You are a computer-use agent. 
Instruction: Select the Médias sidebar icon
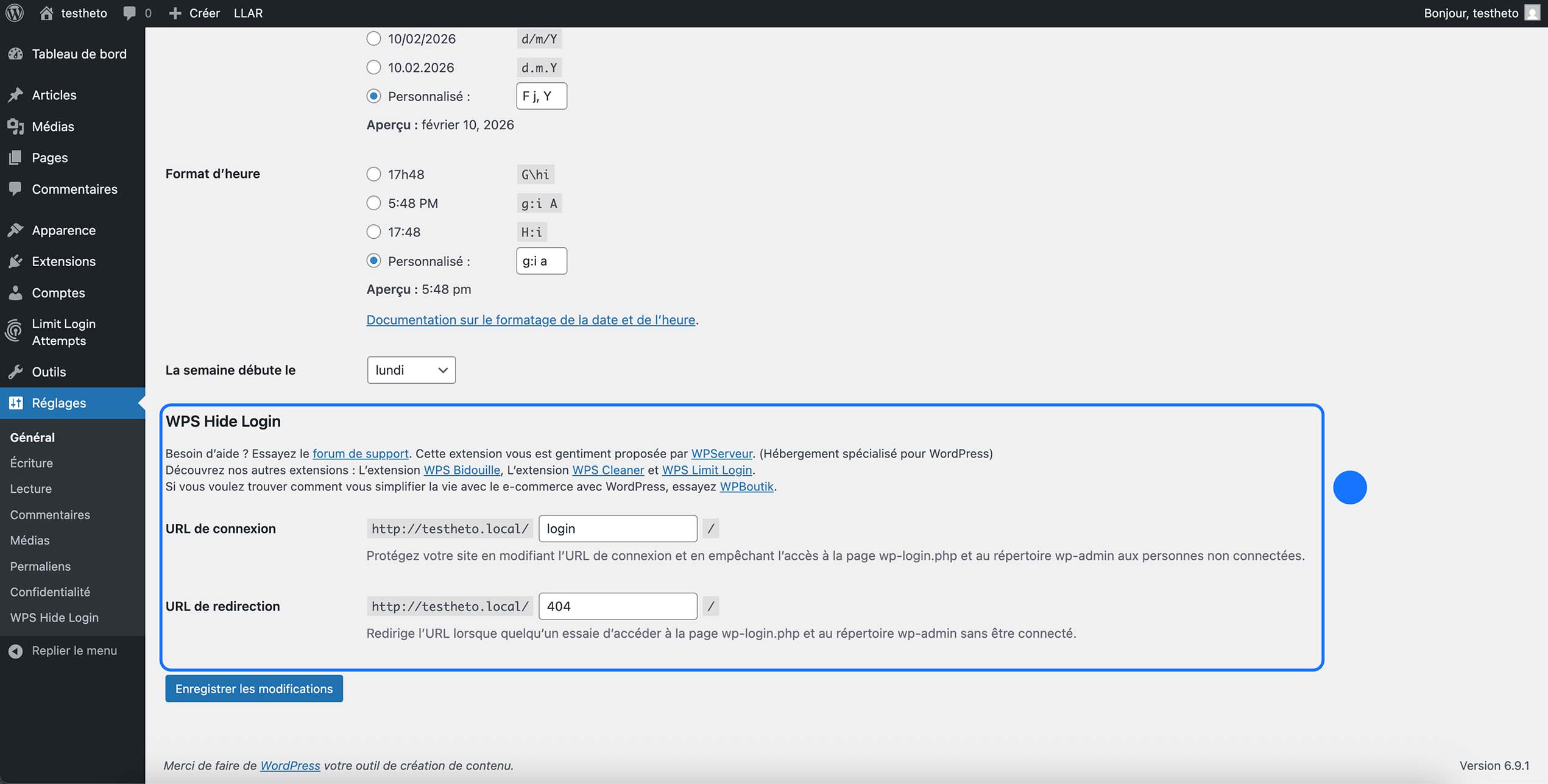pos(16,126)
